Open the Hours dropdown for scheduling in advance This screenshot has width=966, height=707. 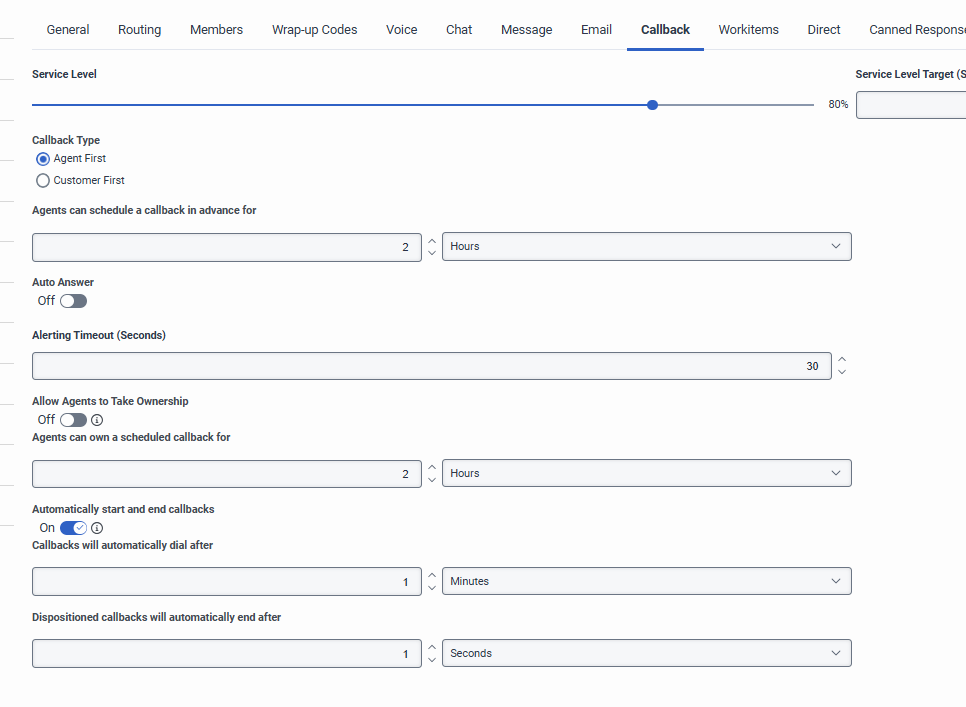point(646,247)
